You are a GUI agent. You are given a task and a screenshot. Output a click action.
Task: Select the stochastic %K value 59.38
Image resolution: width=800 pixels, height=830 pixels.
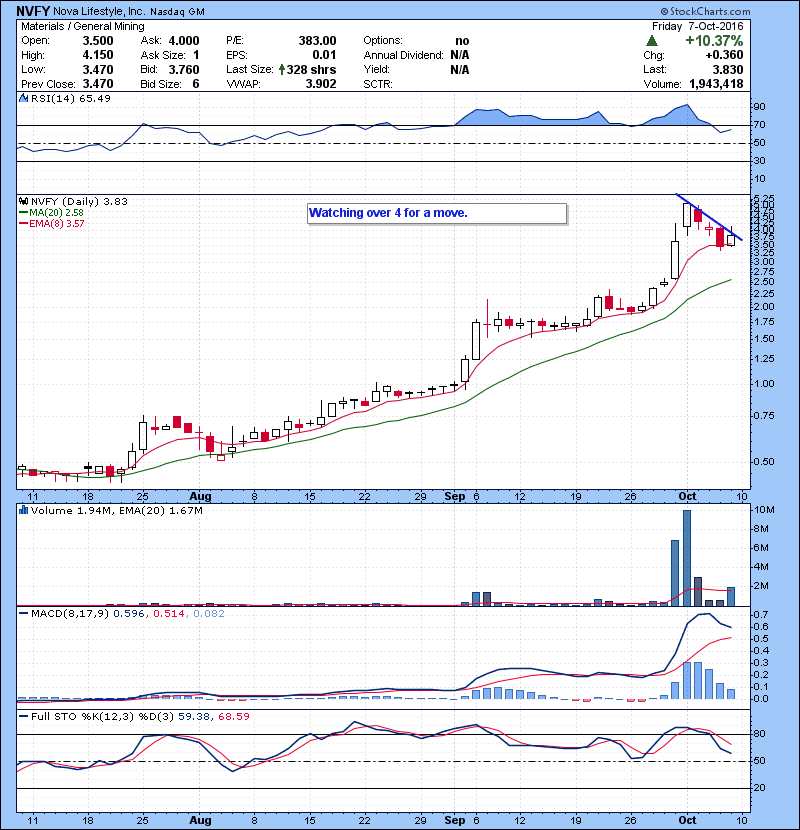point(193,716)
